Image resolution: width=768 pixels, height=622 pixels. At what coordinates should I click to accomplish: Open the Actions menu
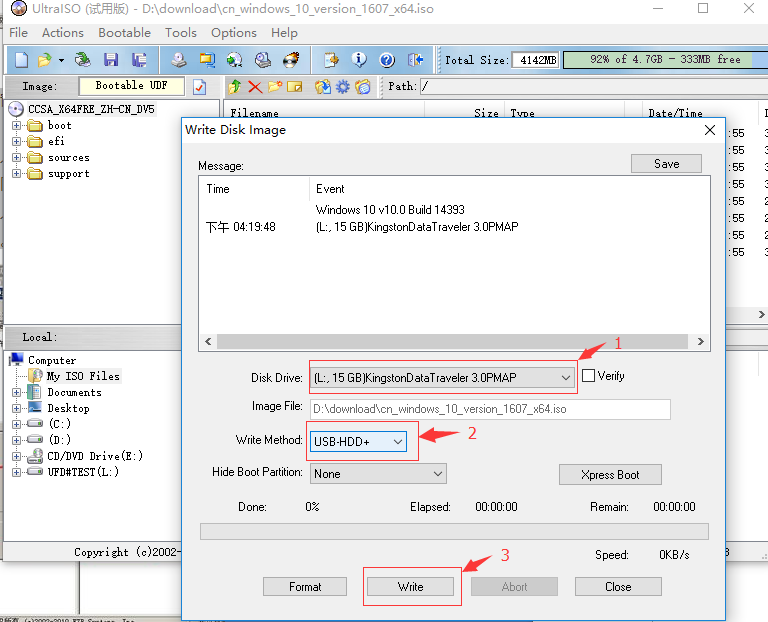point(63,33)
